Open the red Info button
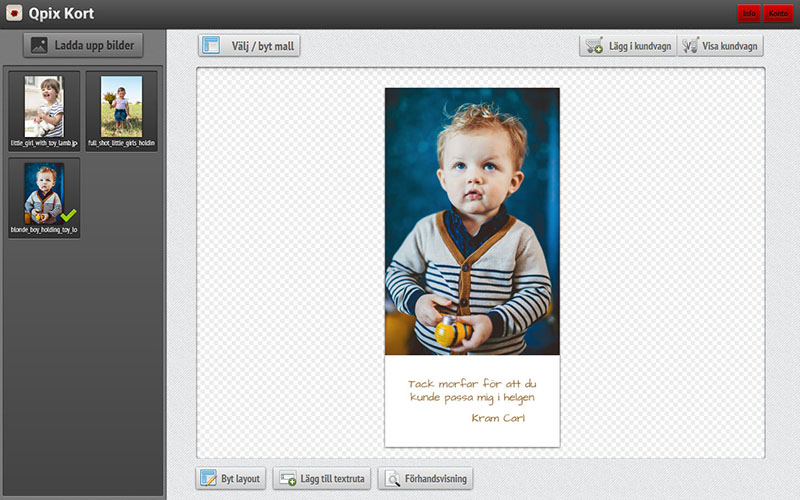 [748, 13]
